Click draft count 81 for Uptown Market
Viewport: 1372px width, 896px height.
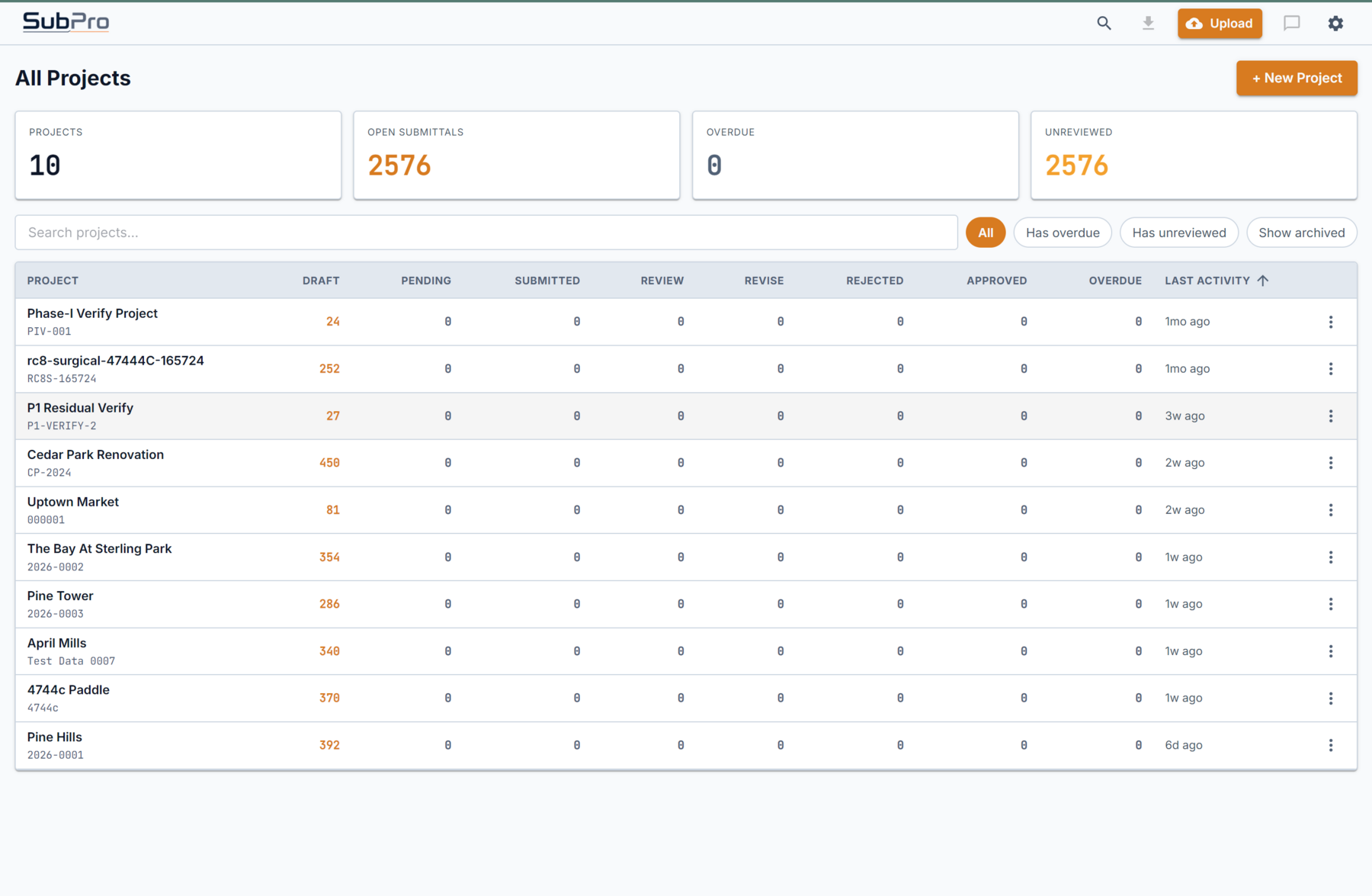point(333,510)
